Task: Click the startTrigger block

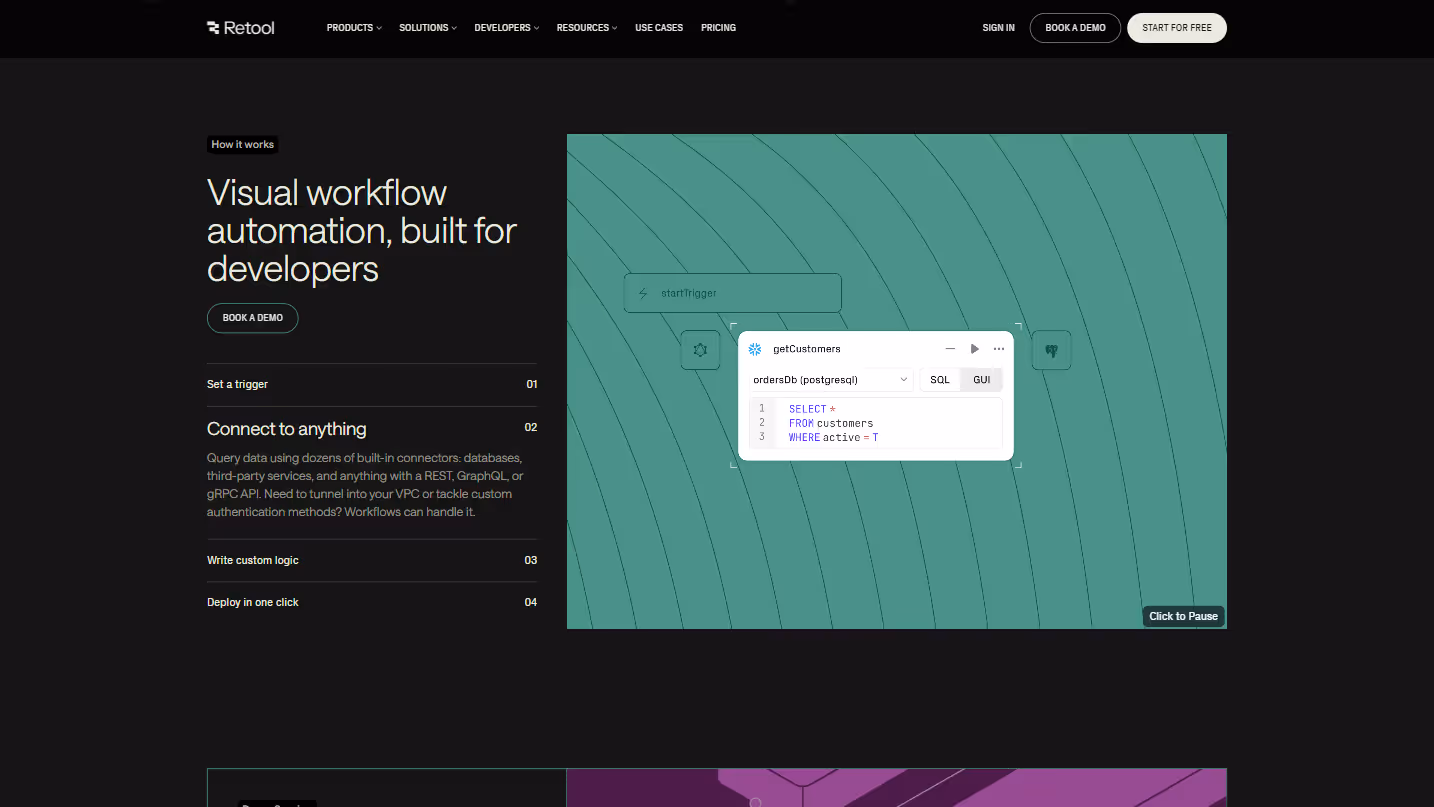Action: (x=733, y=293)
